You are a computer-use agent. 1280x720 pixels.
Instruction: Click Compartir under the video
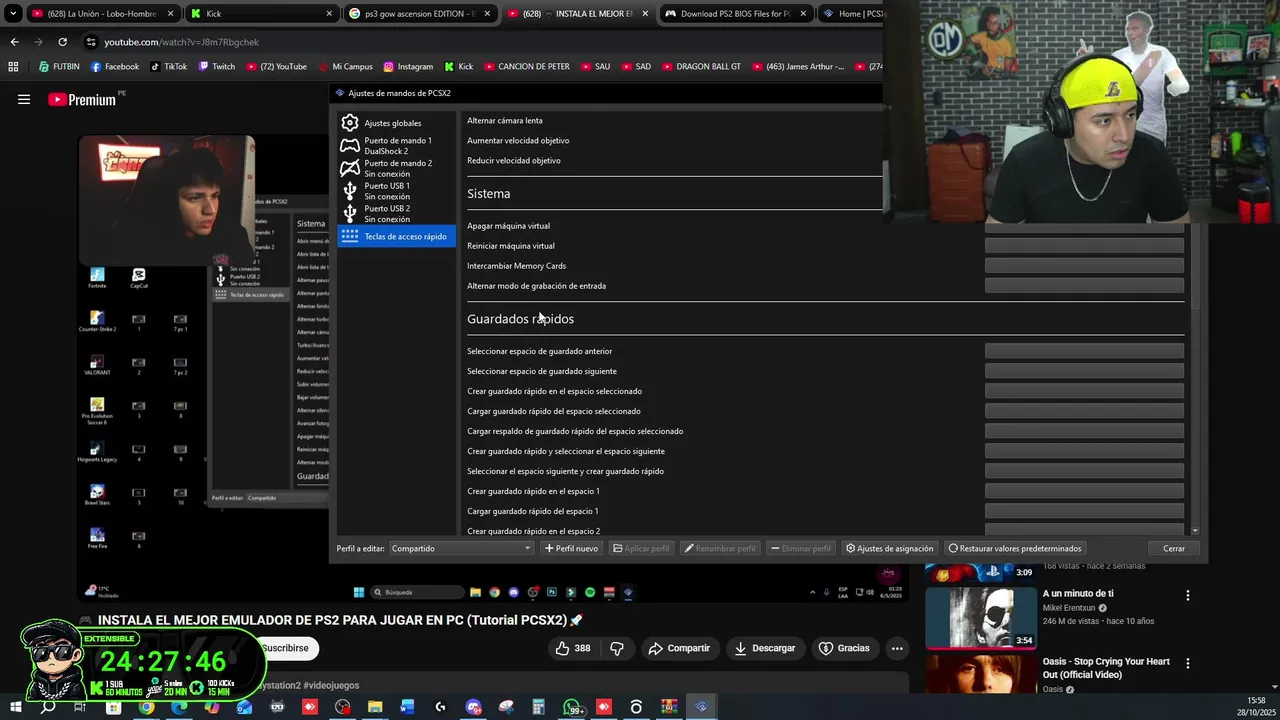pyautogui.click(x=679, y=648)
